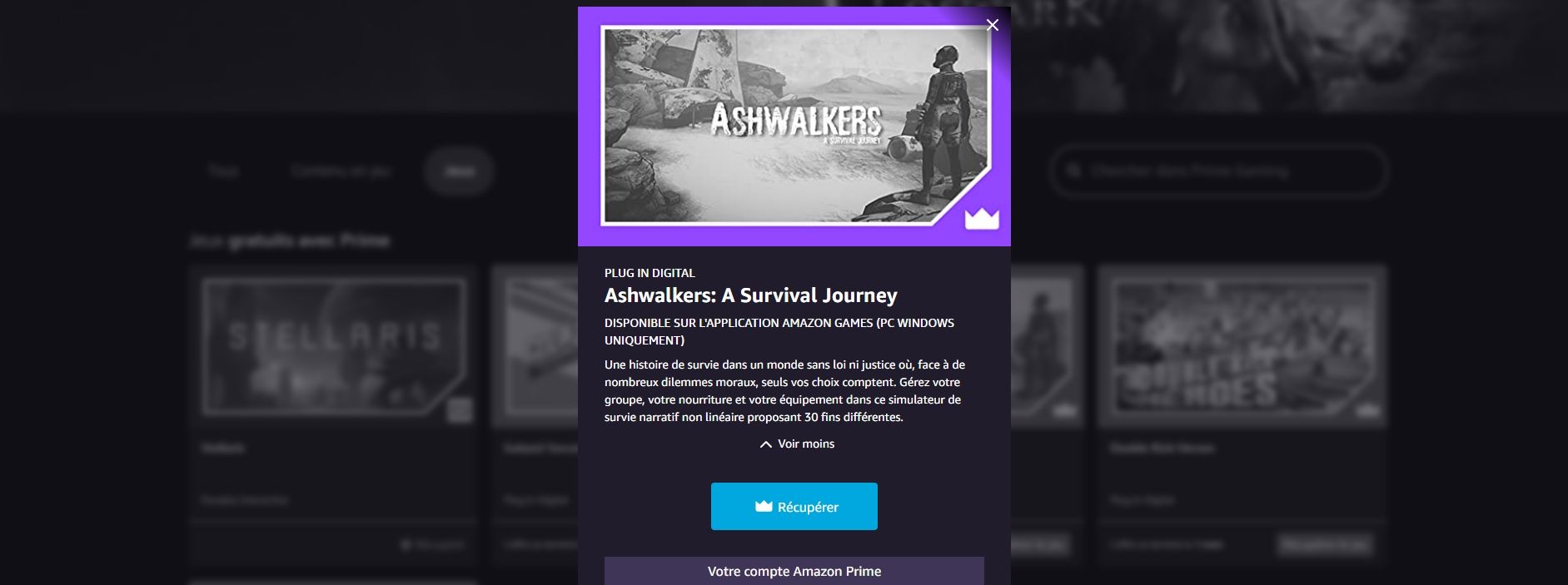
Task: Click the Ashwalkers: A Survival Journey title
Action: [x=750, y=295]
